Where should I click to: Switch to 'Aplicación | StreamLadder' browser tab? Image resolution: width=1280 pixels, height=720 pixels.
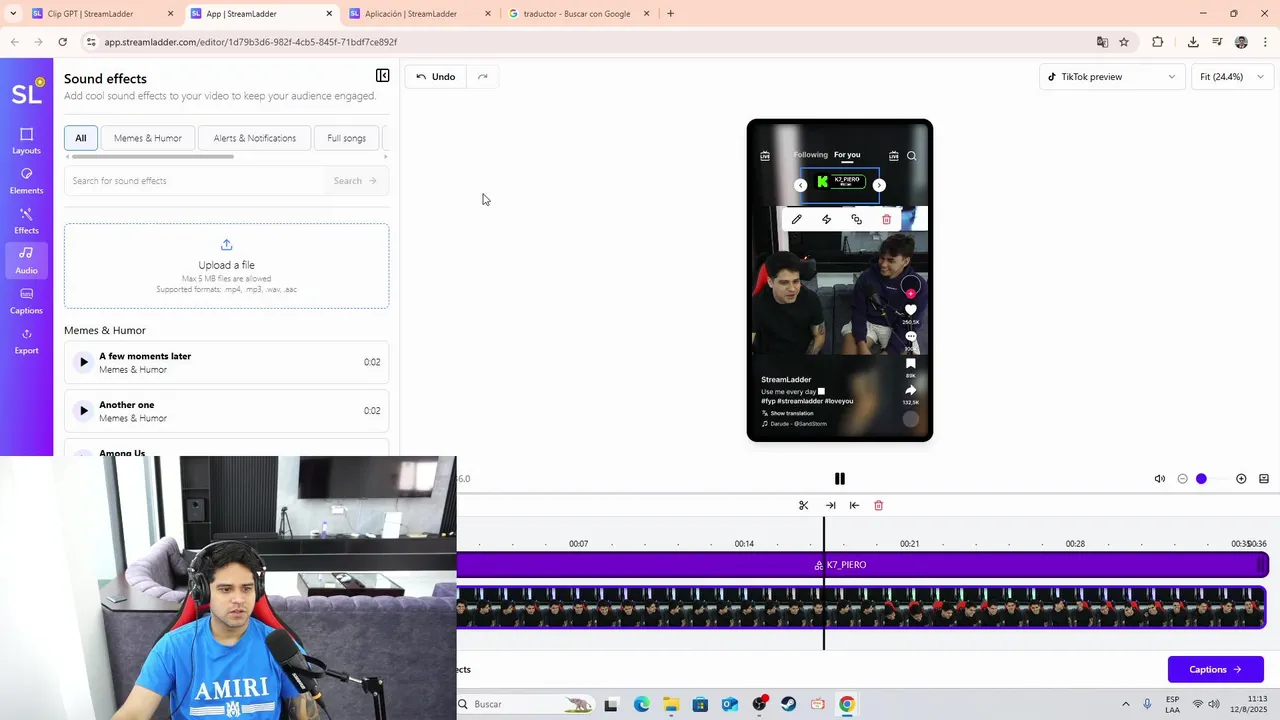coord(419,14)
